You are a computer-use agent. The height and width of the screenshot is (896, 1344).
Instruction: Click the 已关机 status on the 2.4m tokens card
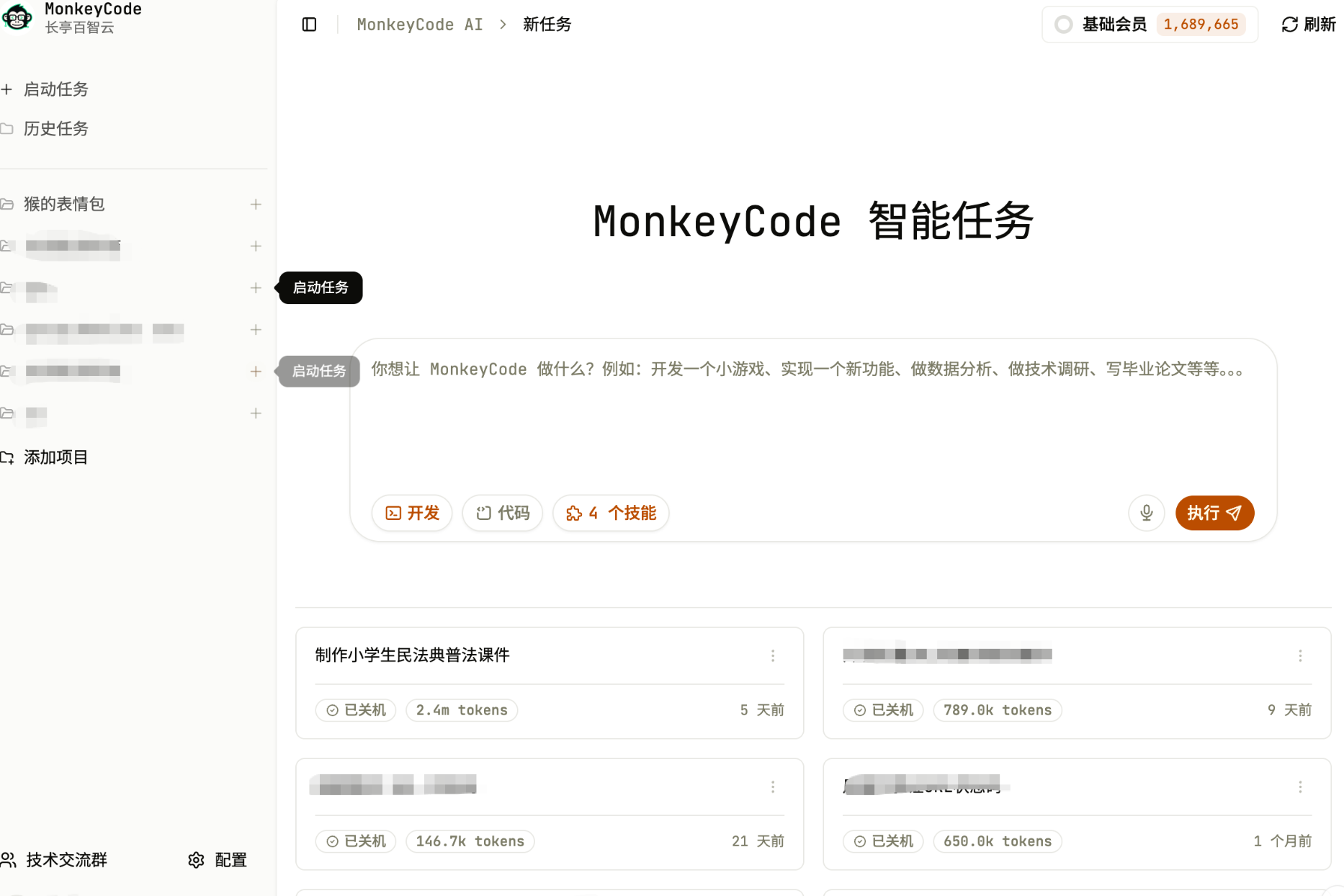tap(356, 710)
